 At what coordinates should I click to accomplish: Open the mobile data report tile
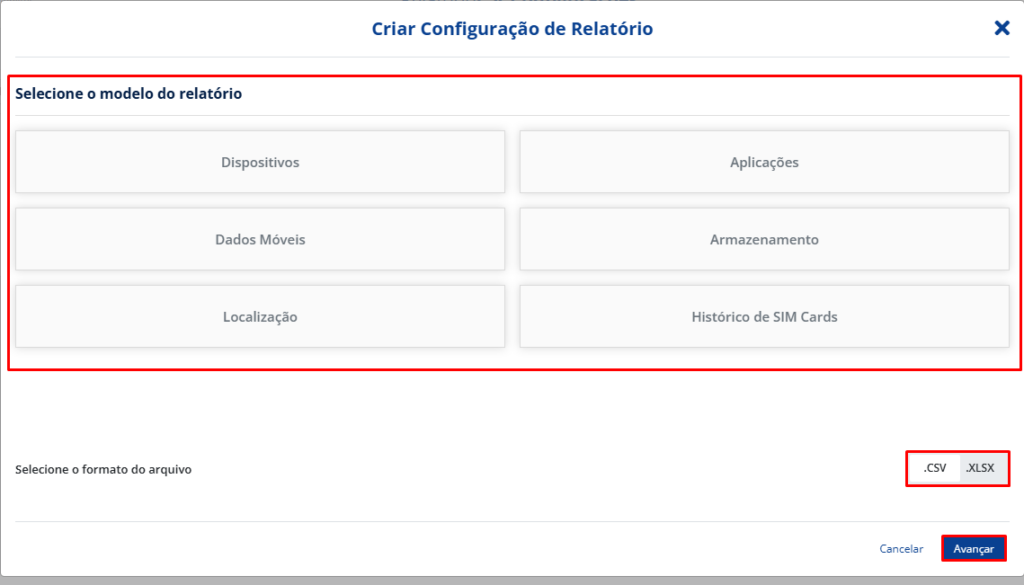pos(260,240)
